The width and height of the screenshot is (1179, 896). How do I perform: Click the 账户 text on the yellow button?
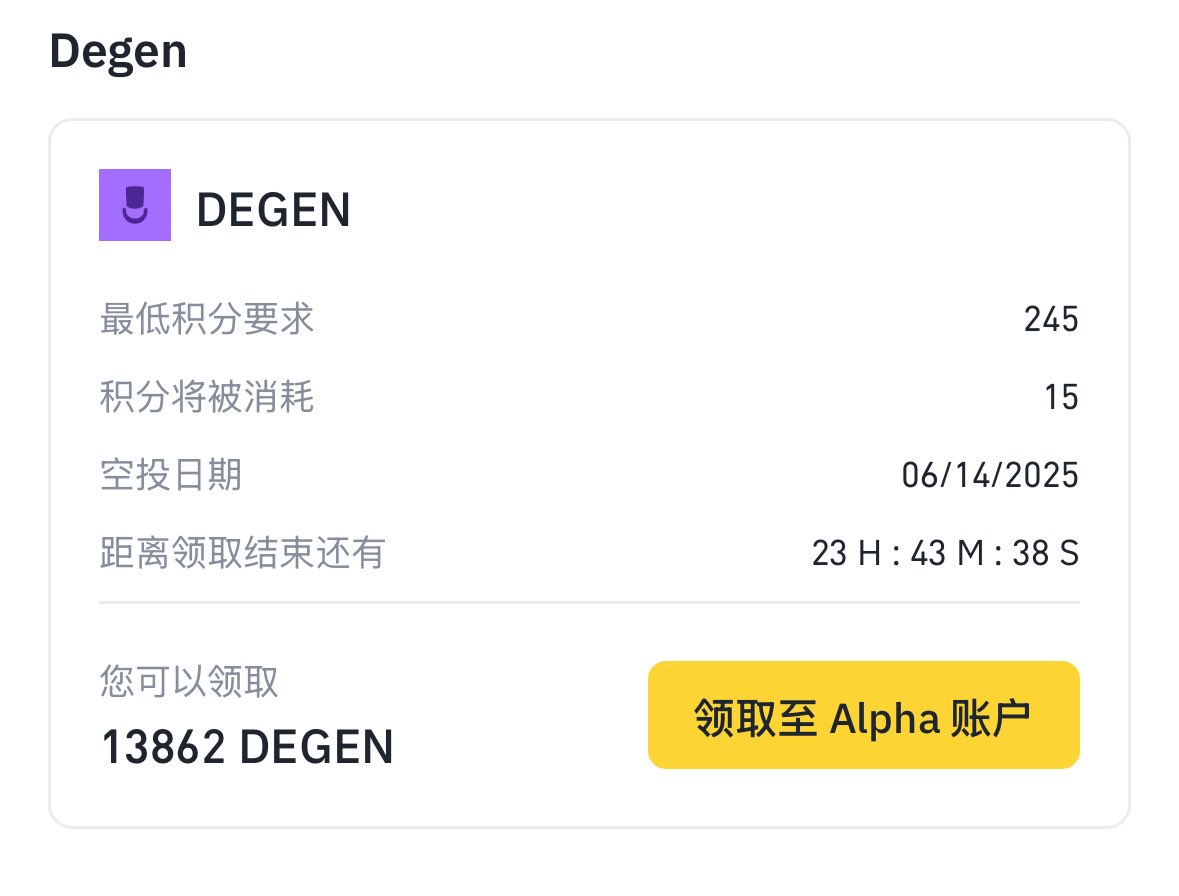pyautogui.click(x=990, y=718)
